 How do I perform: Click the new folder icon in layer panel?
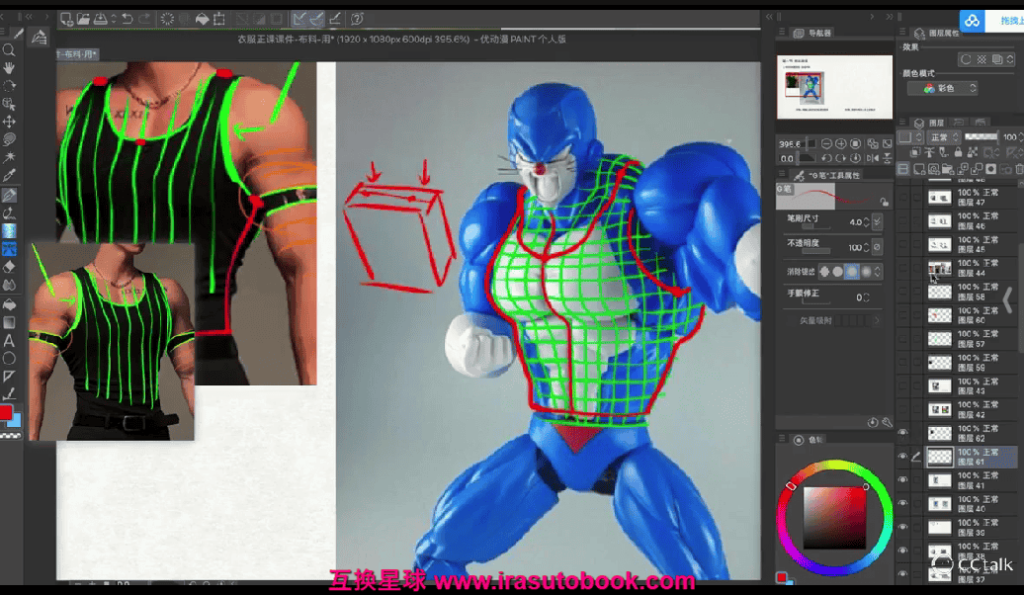(x=948, y=169)
